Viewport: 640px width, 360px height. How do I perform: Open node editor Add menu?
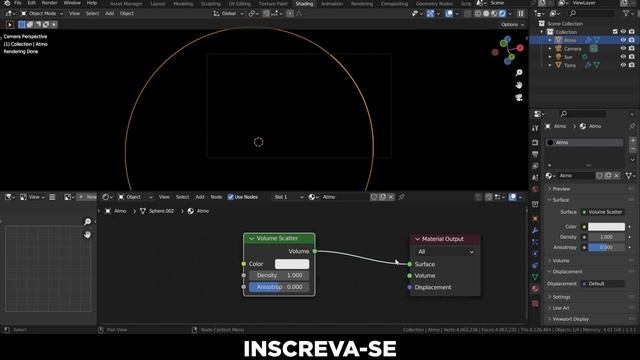click(200, 197)
